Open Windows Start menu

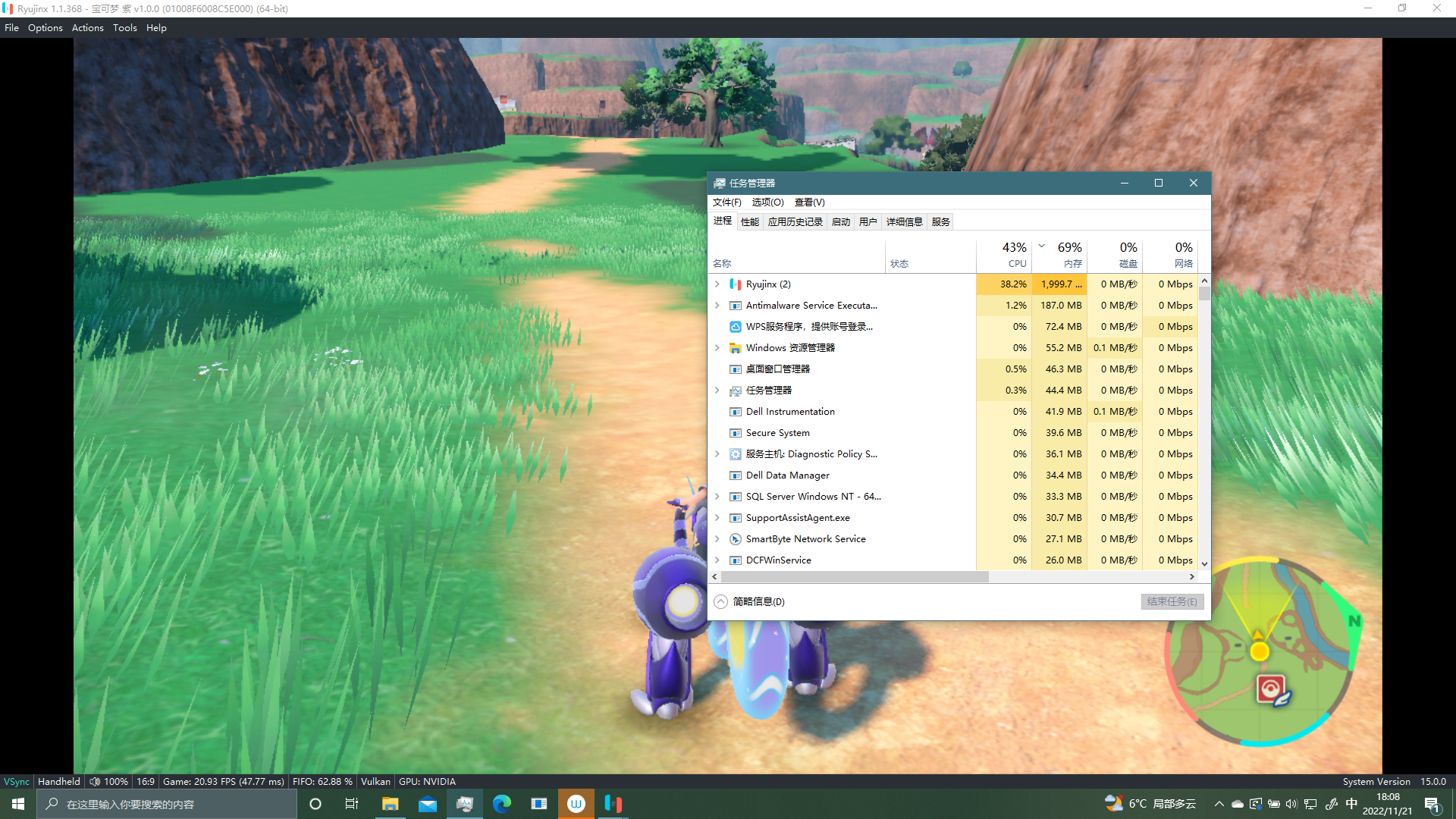click(x=18, y=804)
